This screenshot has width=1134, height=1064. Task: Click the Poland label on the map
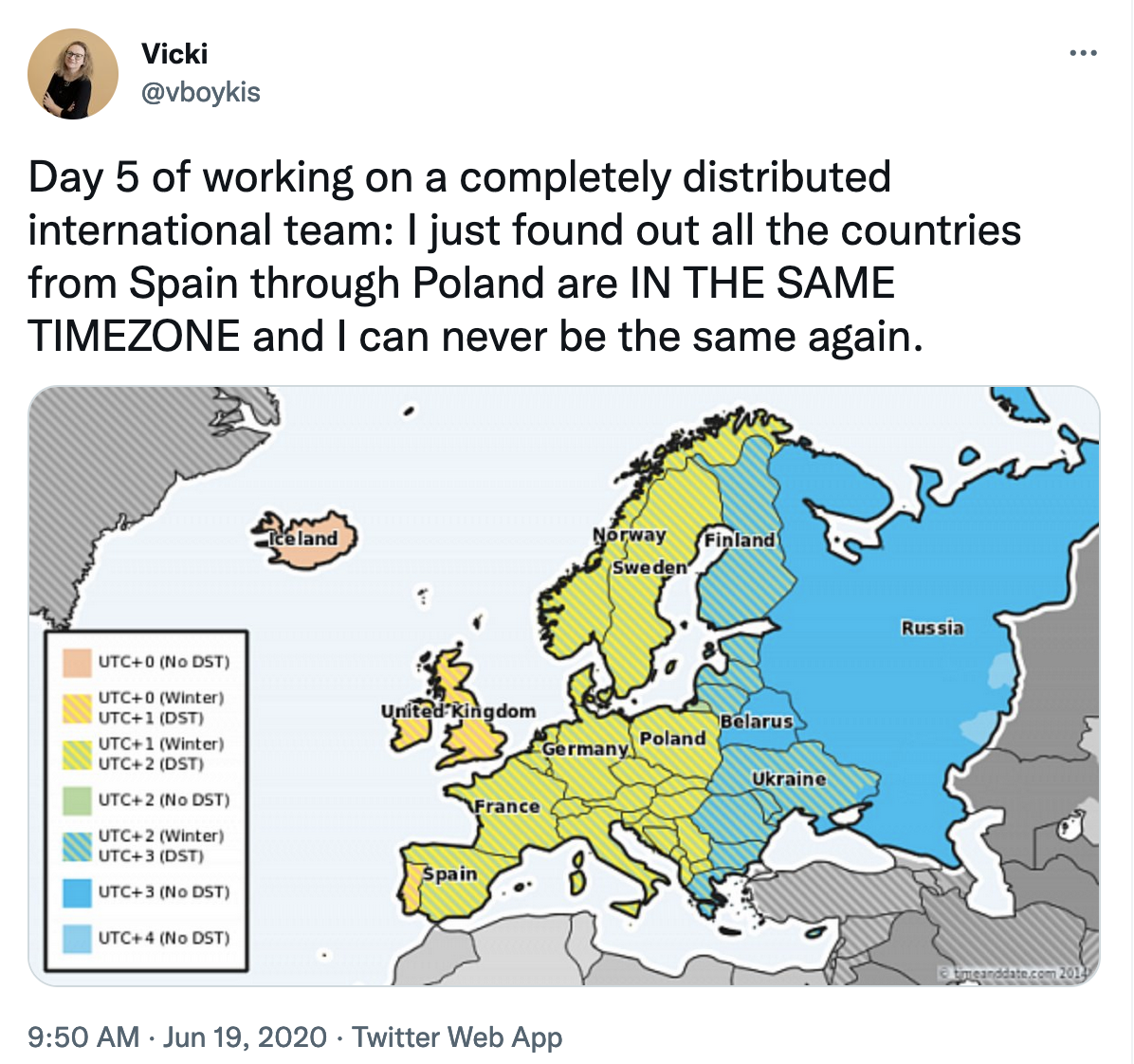[x=672, y=739]
